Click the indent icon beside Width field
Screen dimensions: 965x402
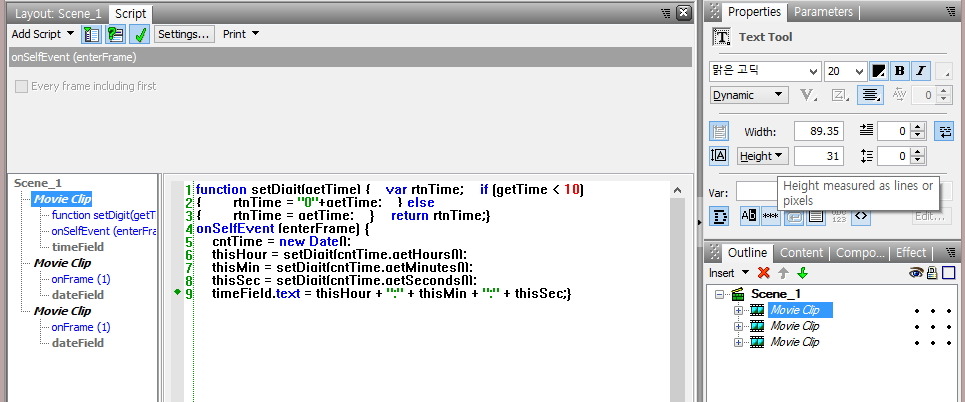tap(867, 130)
